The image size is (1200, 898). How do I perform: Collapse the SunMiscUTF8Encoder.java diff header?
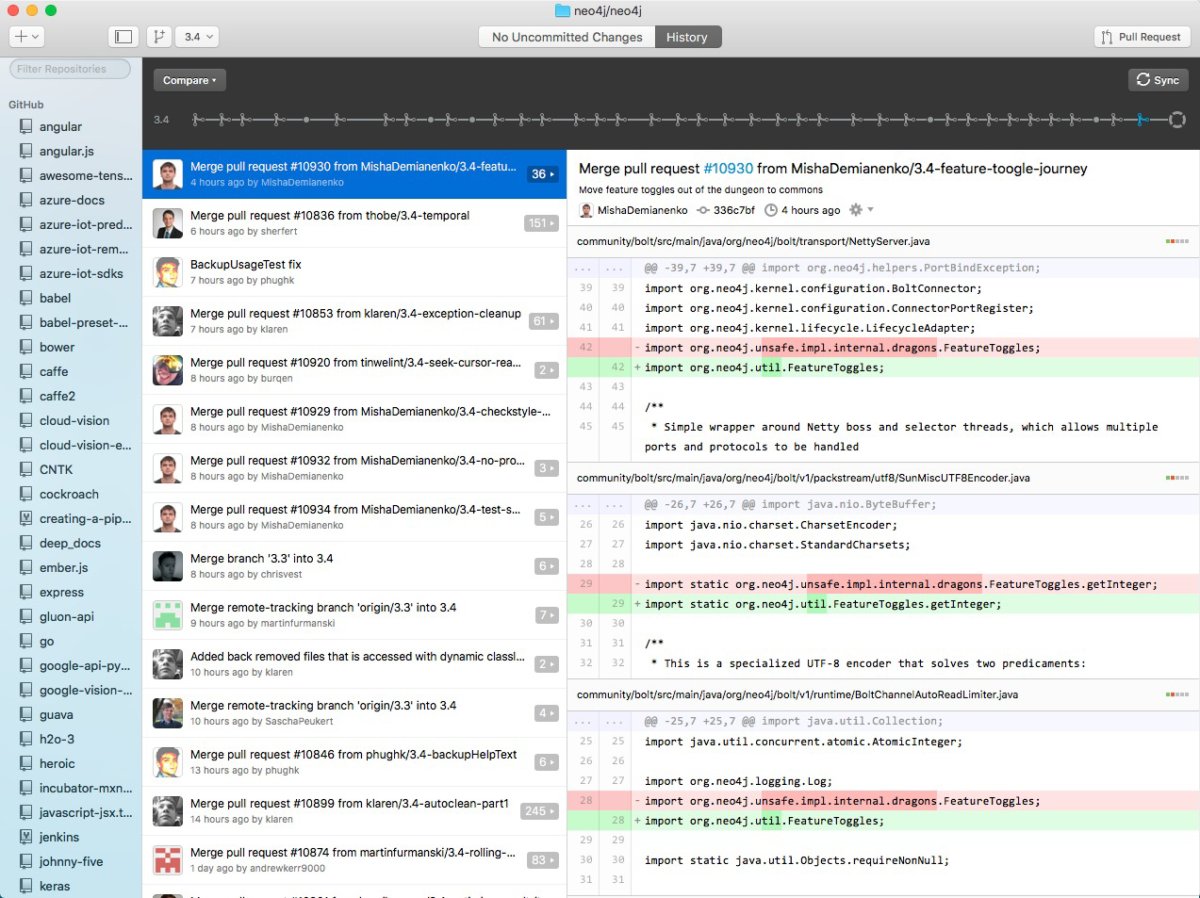pos(1177,478)
